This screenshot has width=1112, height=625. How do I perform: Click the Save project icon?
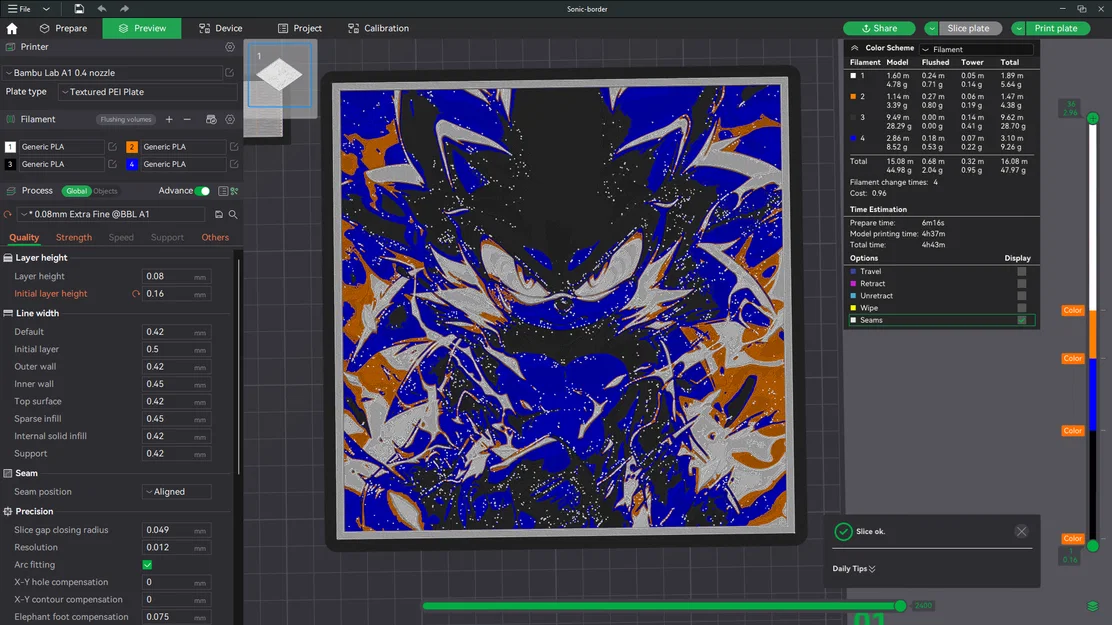[x=78, y=8]
